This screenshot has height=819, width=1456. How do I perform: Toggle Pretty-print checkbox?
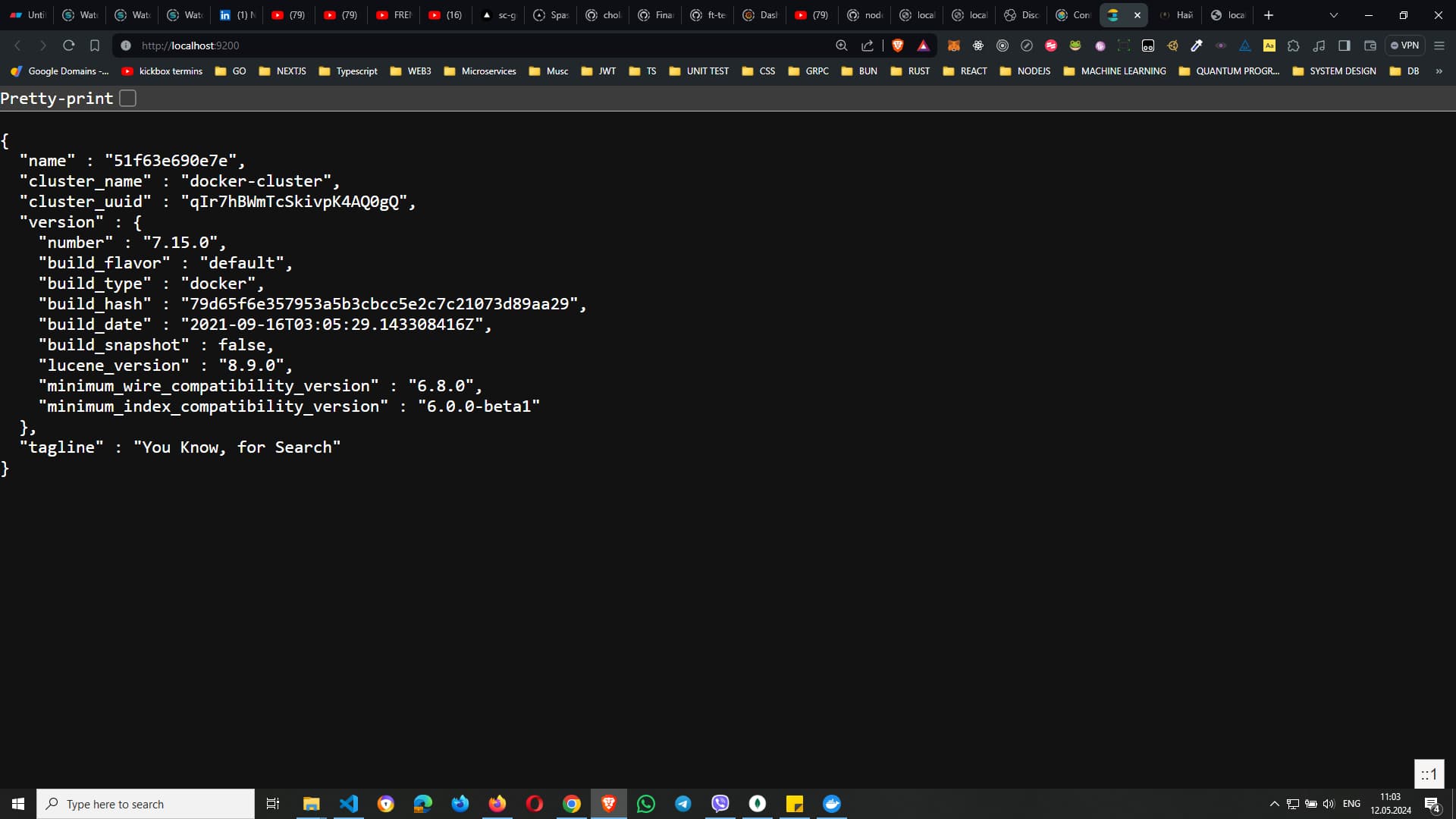[x=128, y=98]
